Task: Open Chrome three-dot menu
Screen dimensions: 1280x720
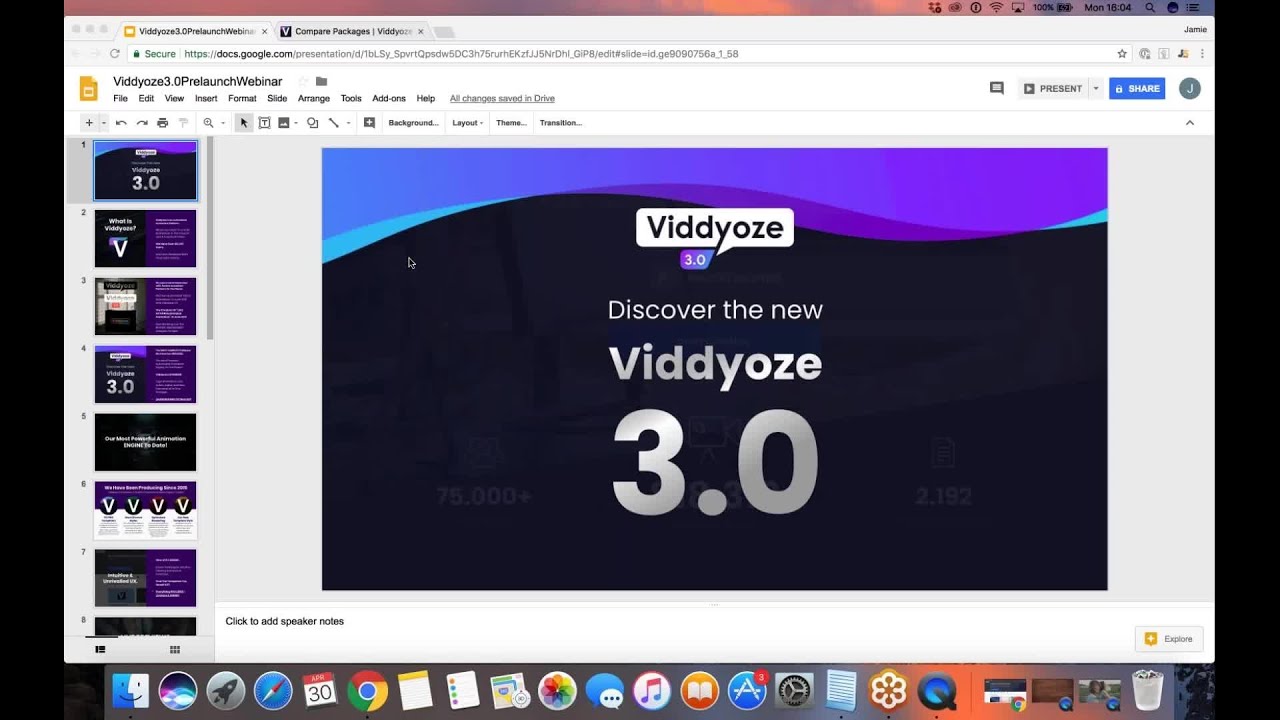Action: click(1202, 54)
